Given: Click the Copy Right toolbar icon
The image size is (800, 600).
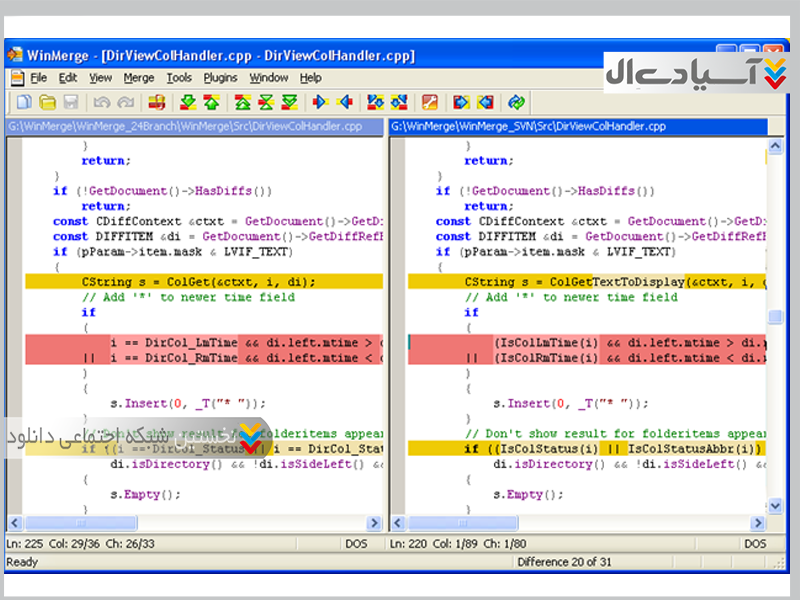Looking at the screenshot, I should click(321, 102).
